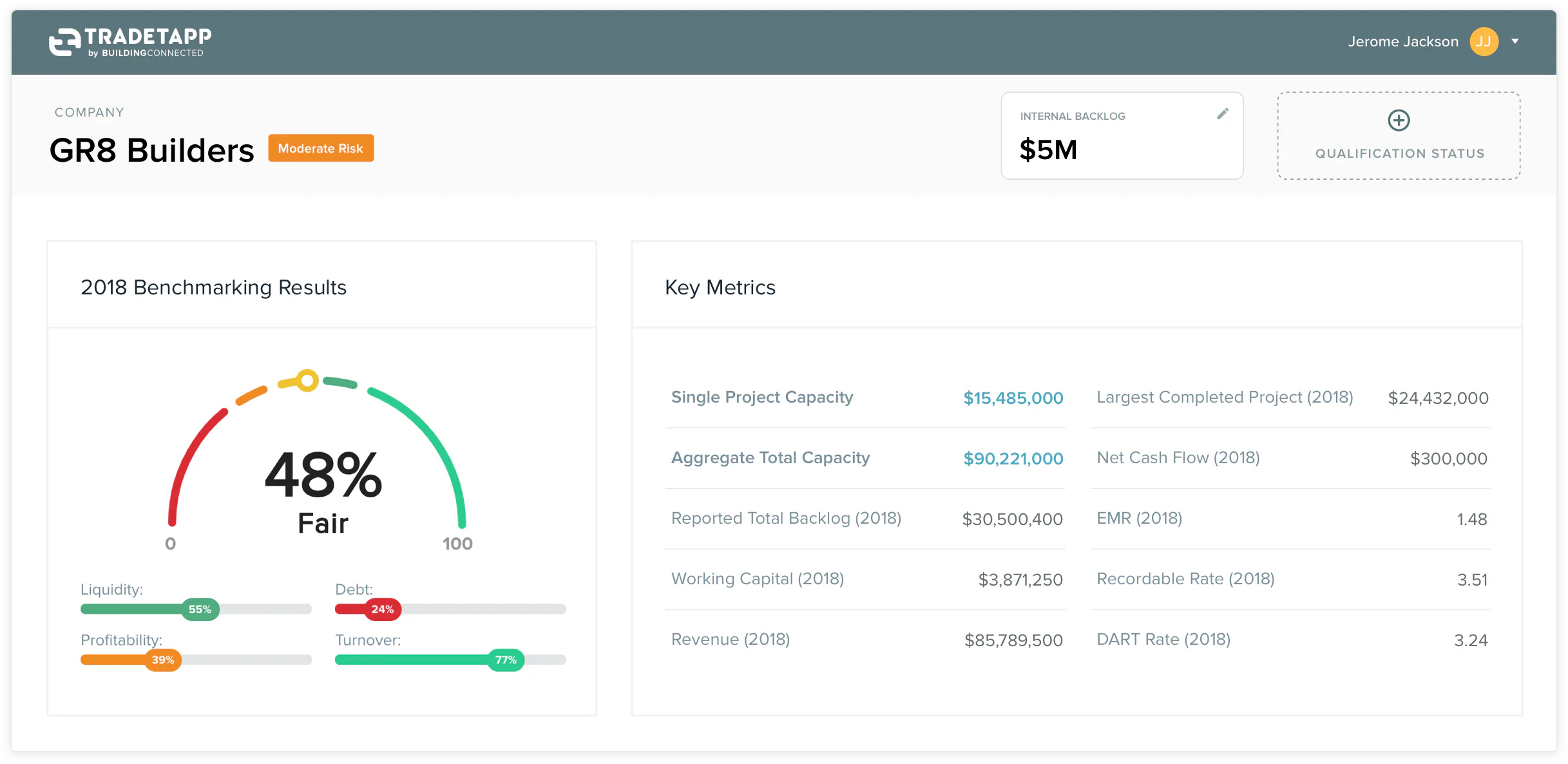Click the yellow gauge marker circle
The height and width of the screenshot is (764, 1568).
pyautogui.click(x=307, y=381)
